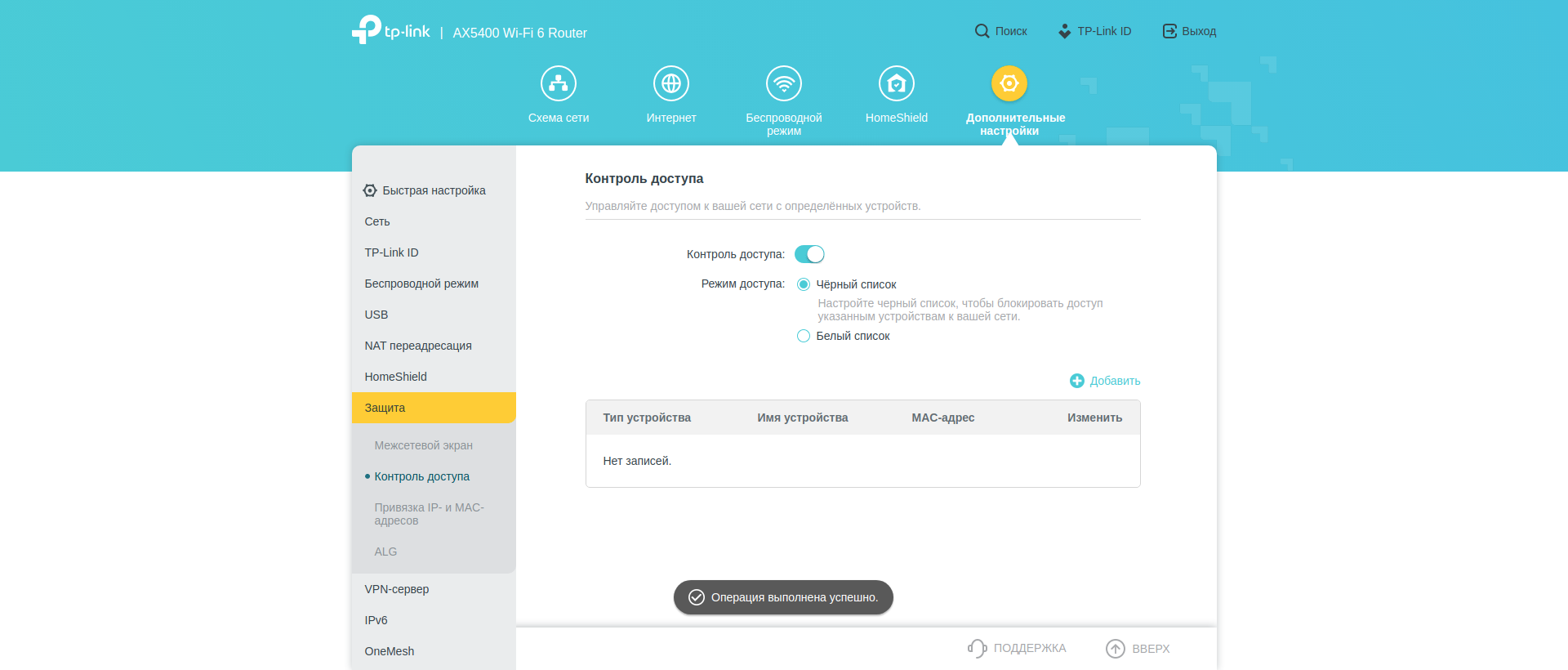Click the back-to-top (ВВЕРХ) arrow icon

click(x=1116, y=648)
